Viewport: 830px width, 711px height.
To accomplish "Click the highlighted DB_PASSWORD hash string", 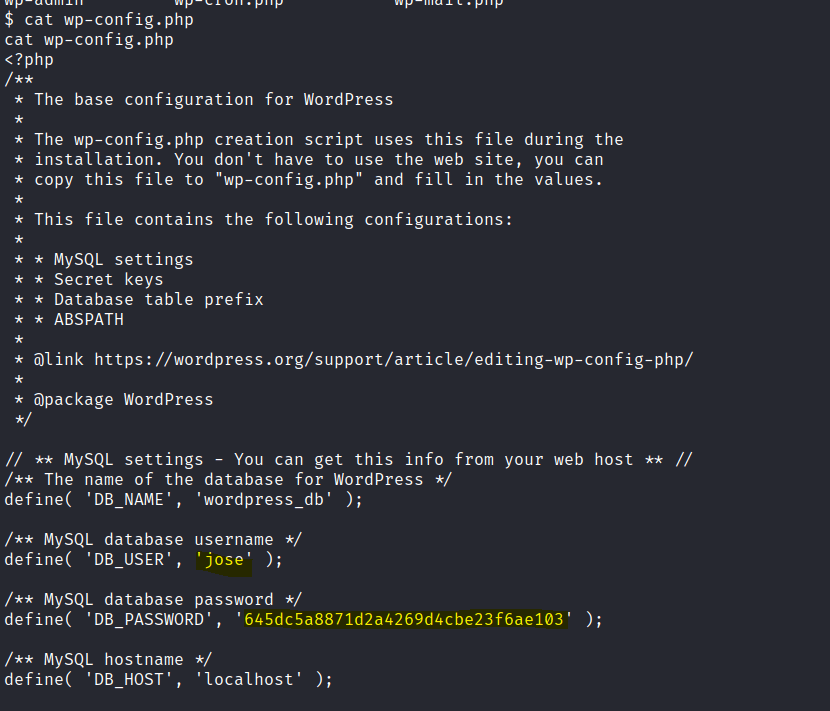I will 405,619.
